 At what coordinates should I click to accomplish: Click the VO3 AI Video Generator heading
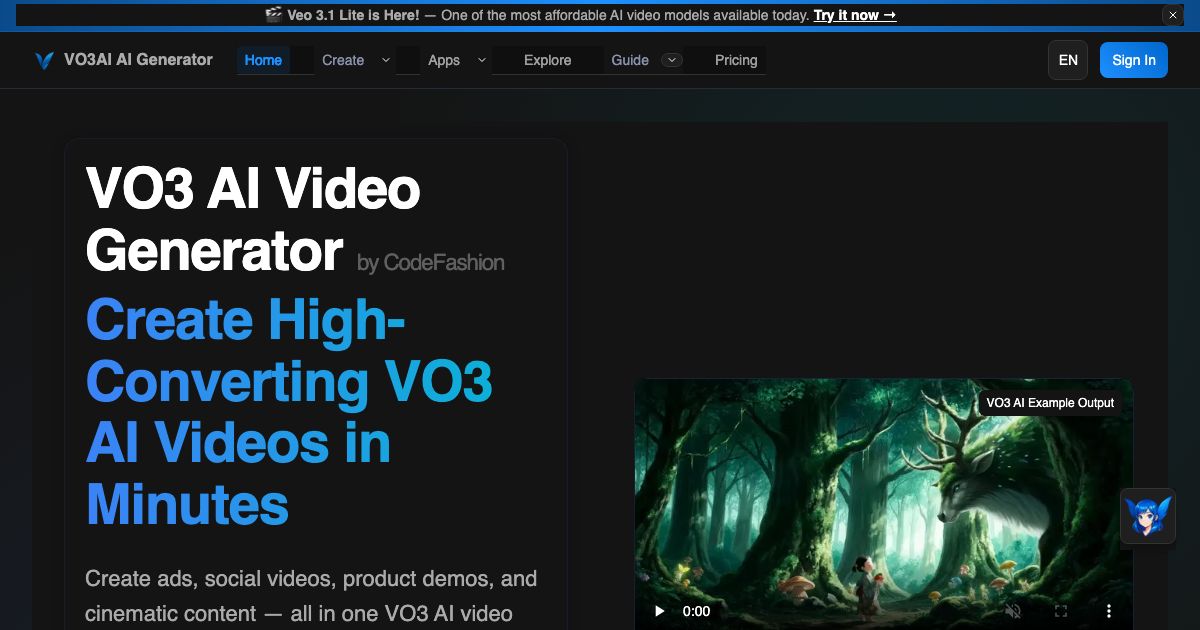[x=253, y=220]
